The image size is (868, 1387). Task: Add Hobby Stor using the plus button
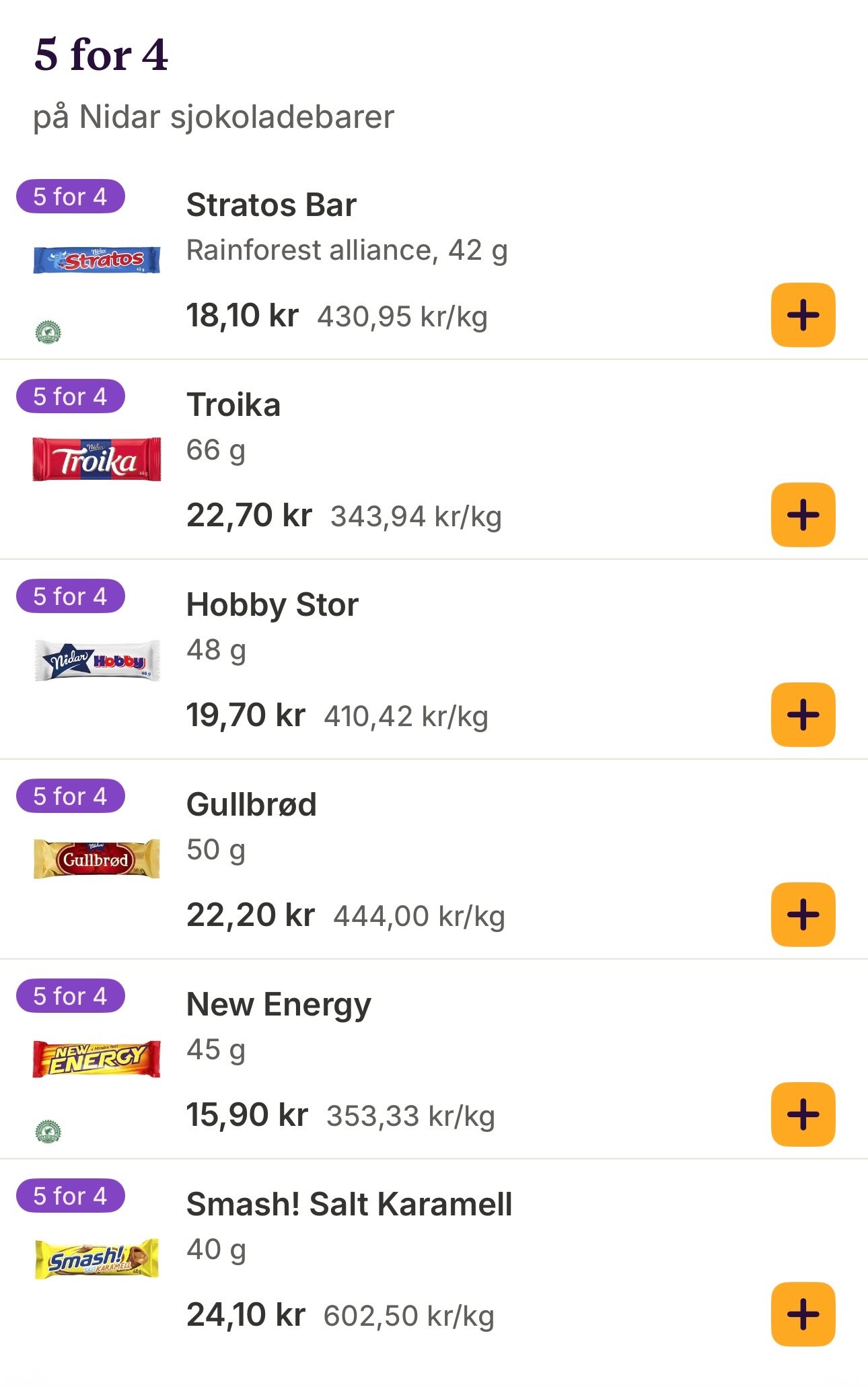pyautogui.click(x=803, y=715)
